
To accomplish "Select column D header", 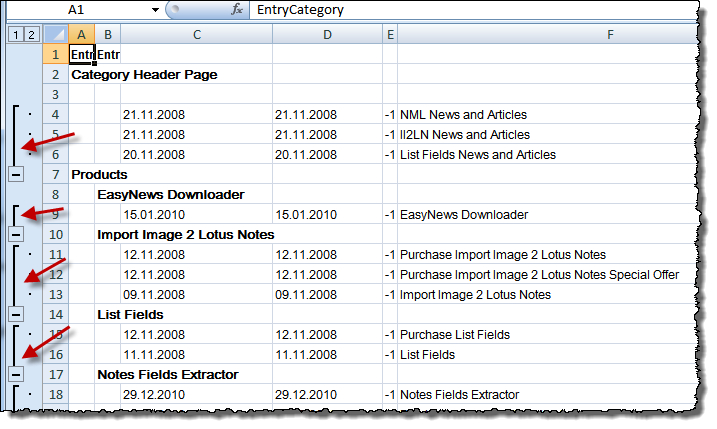I will point(327,35).
